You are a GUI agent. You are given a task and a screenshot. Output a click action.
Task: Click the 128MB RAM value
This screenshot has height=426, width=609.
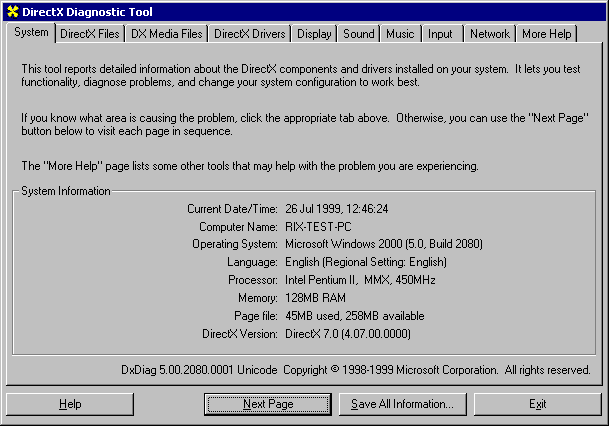[315, 298]
